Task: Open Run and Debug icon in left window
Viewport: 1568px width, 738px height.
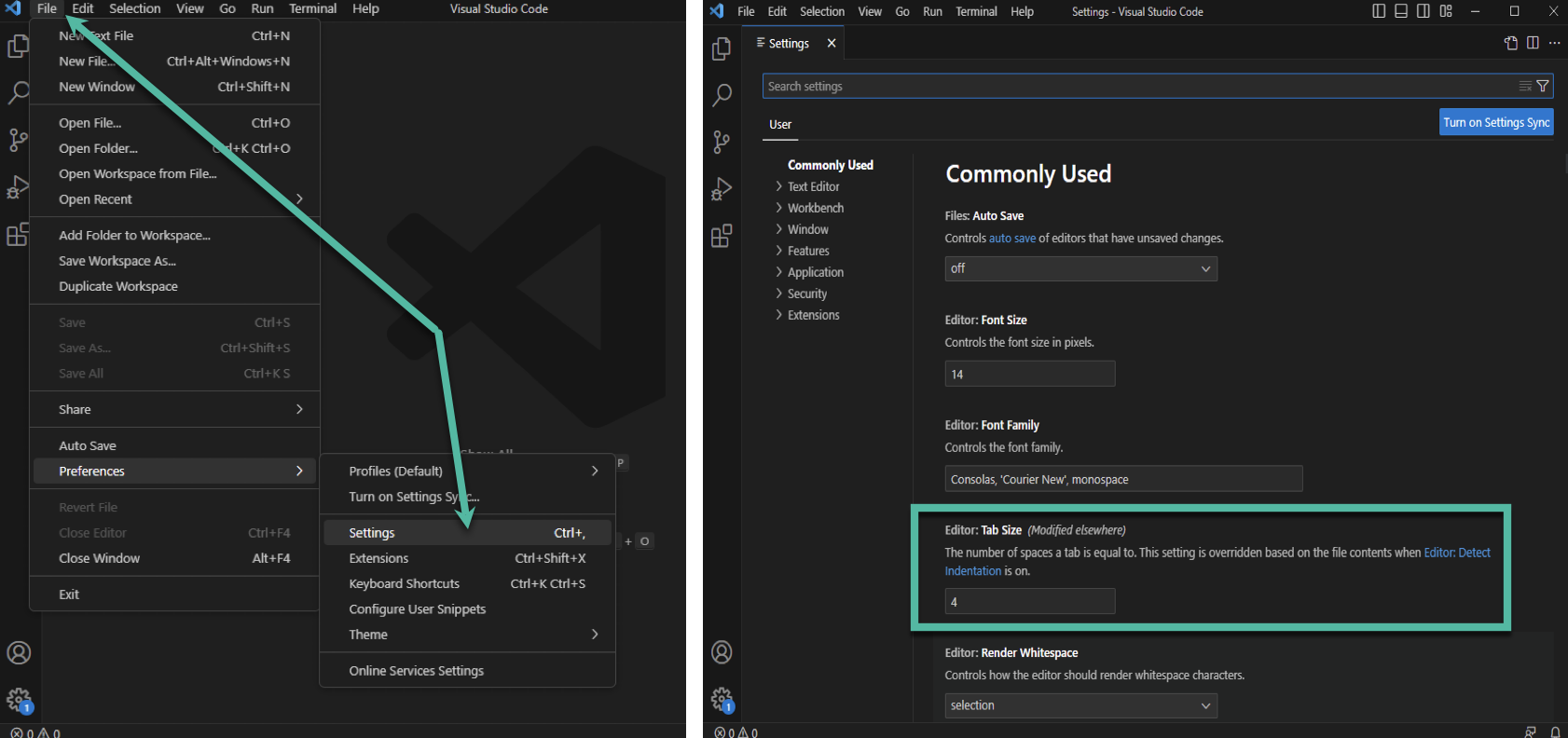Action: click(18, 186)
